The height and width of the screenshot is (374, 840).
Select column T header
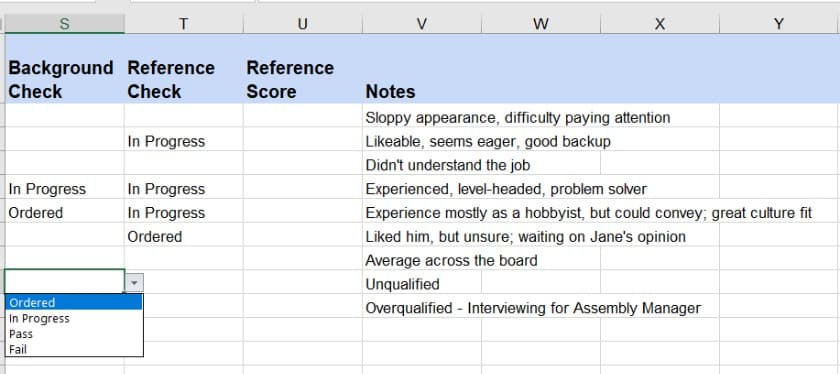click(184, 24)
